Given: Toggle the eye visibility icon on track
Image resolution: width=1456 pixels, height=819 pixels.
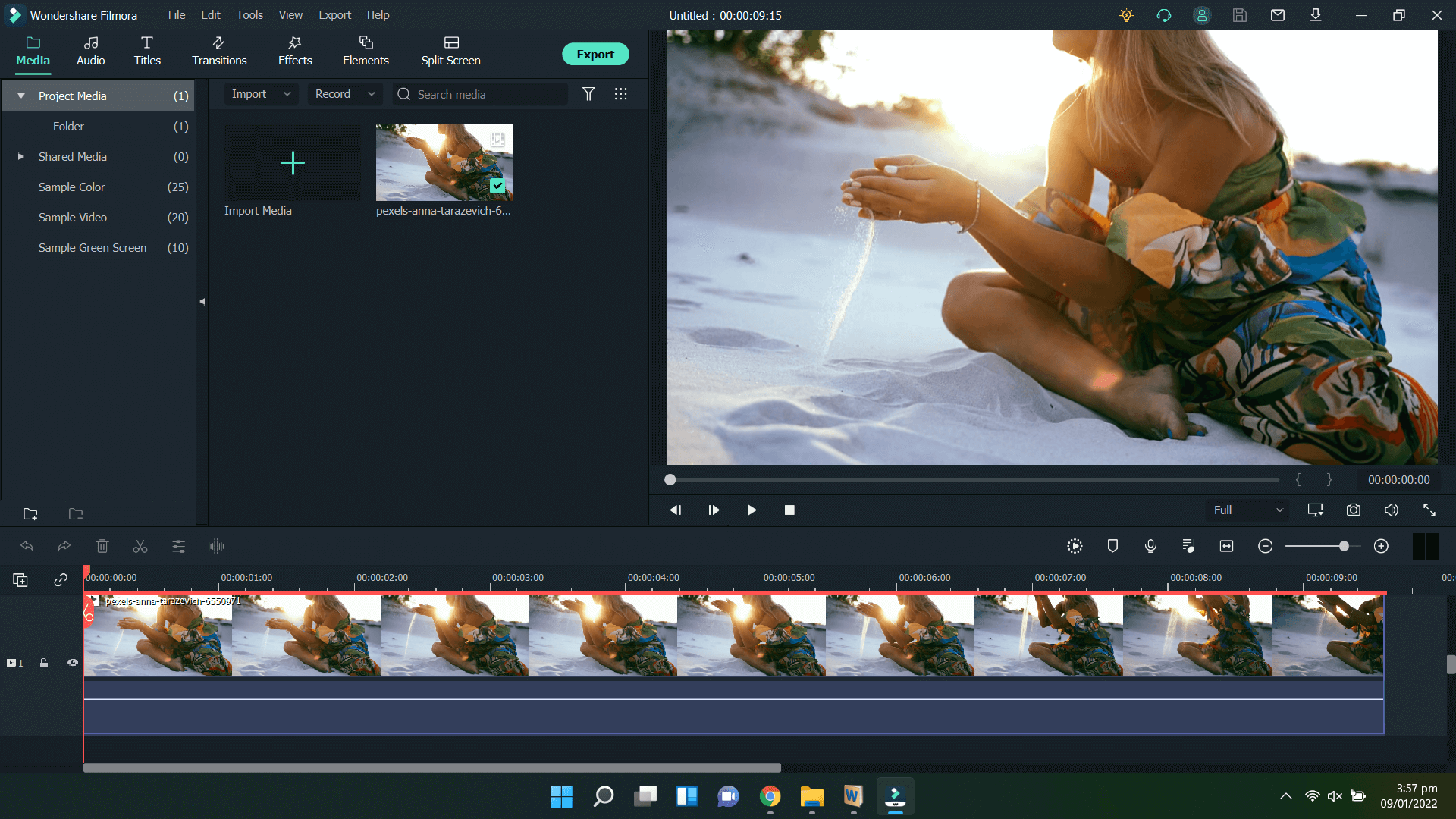Looking at the screenshot, I should [x=71, y=661].
